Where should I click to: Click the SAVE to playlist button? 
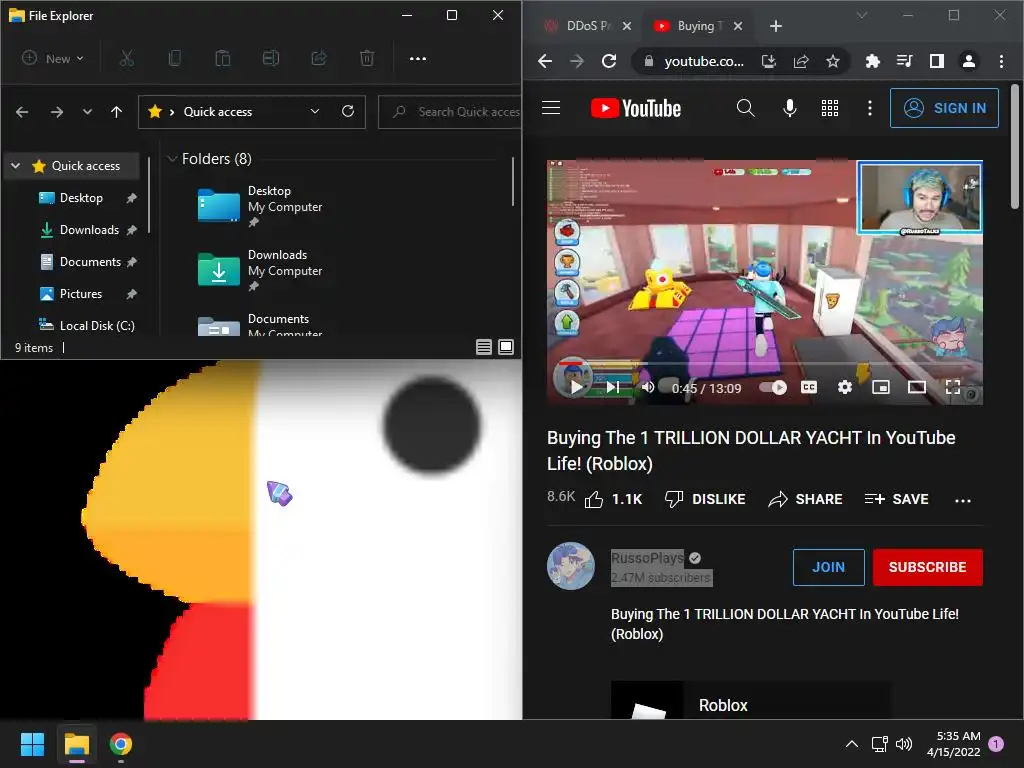pyautogui.click(x=896, y=500)
